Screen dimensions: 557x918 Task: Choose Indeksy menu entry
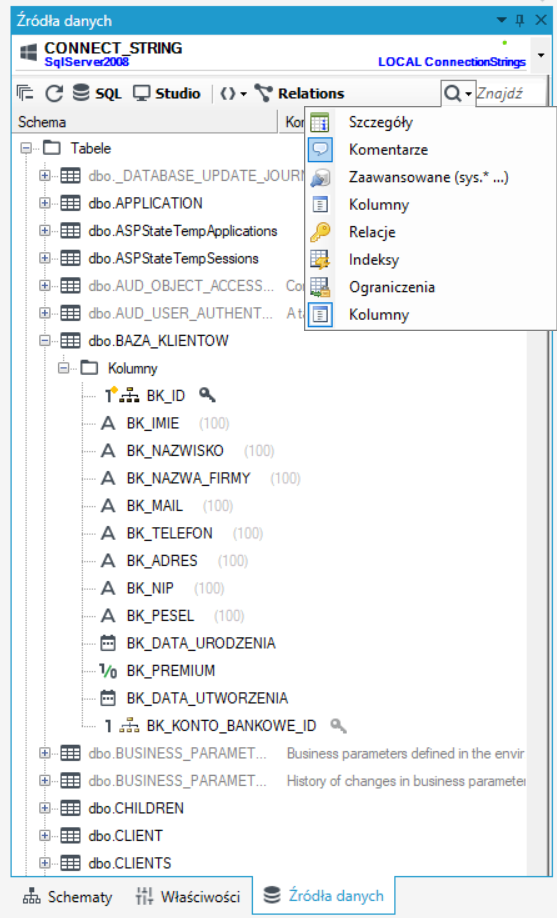coord(374,259)
